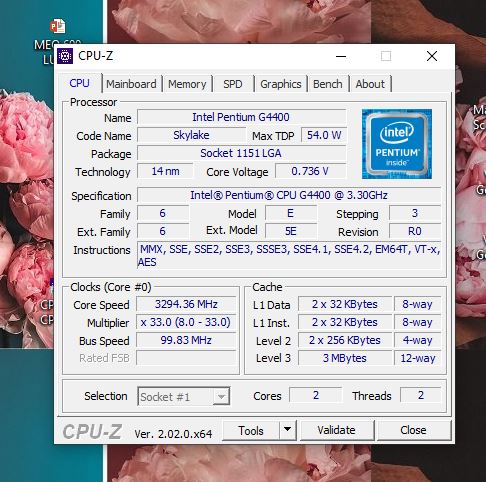Click the Cores value 2
This screenshot has height=482, width=486.
click(x=316, y=395)
